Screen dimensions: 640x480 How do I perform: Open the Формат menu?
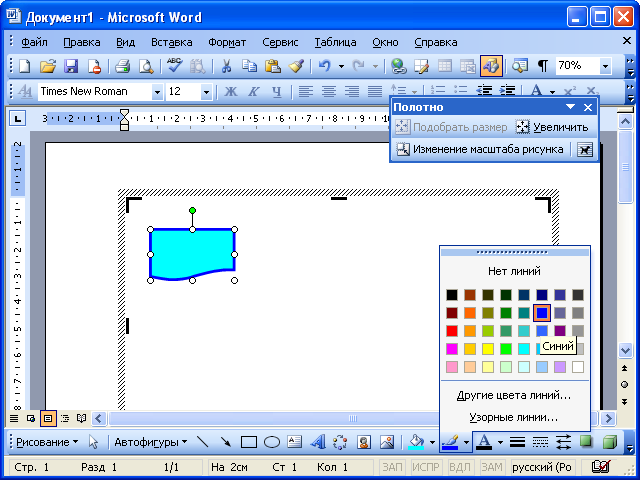[227, 42]
